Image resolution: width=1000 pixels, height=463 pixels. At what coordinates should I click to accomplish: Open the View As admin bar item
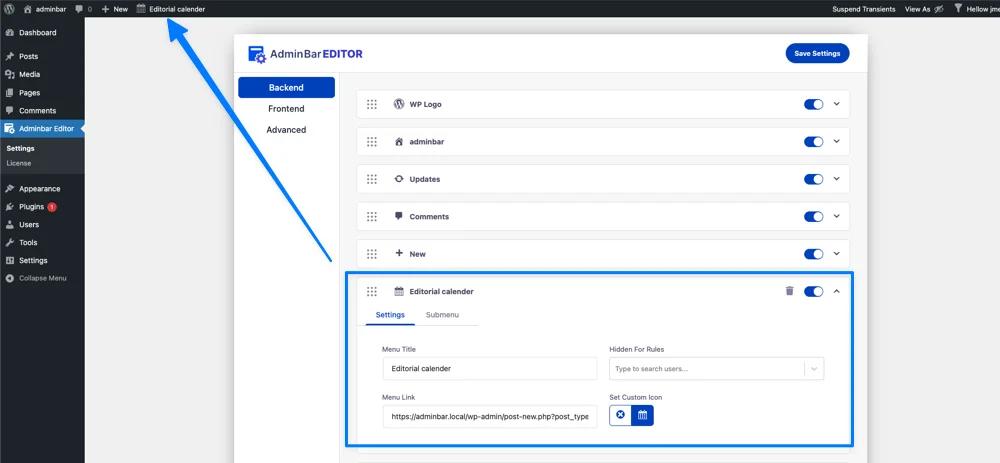(923, 9)
